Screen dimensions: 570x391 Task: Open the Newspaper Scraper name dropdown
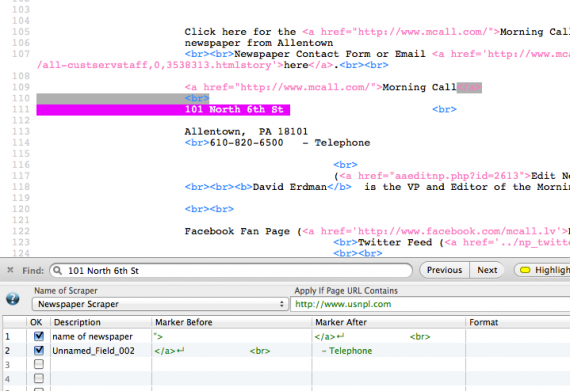pos(160,304)
